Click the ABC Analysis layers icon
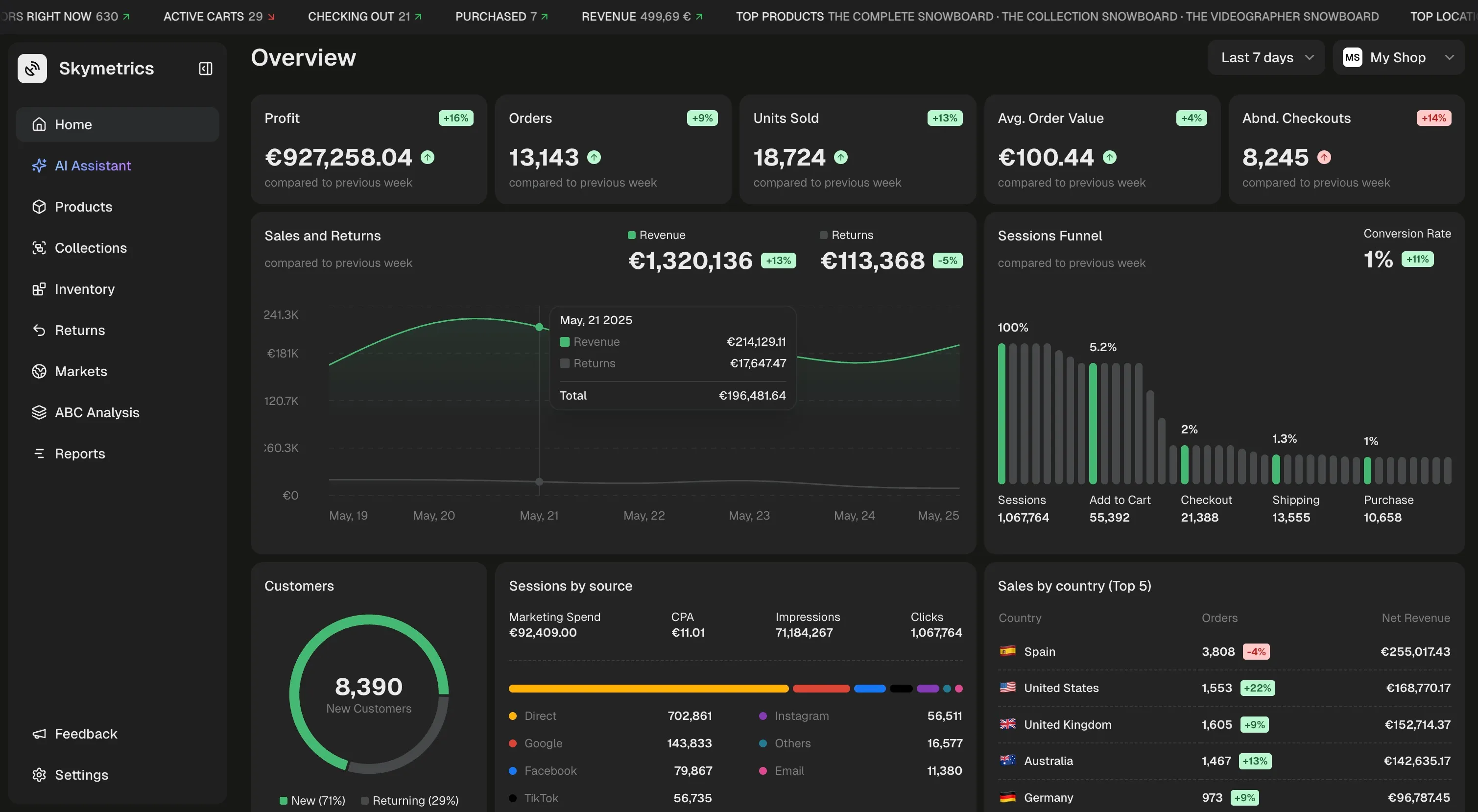Image resolution: width=1478 pixels, height=812 pixels. [39, 412]
